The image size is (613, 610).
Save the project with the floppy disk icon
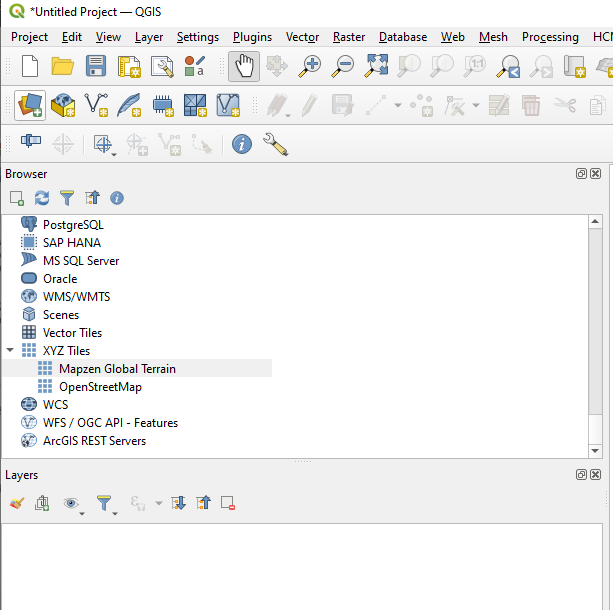(96, 67)
